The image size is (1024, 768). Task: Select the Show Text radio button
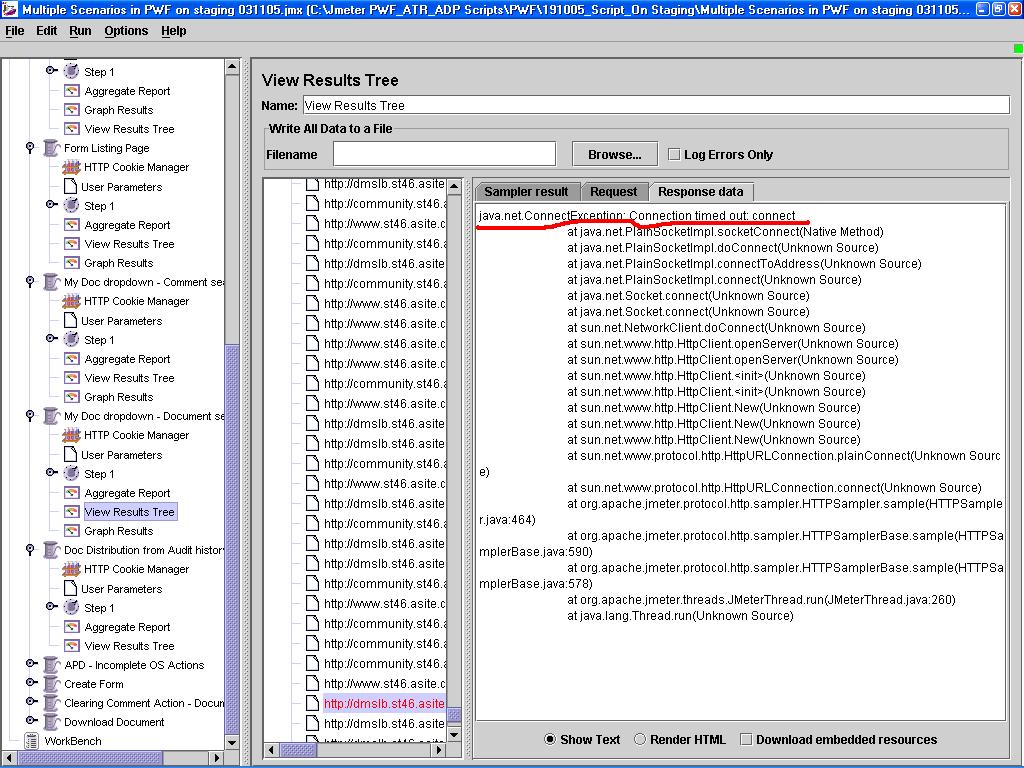550,739
